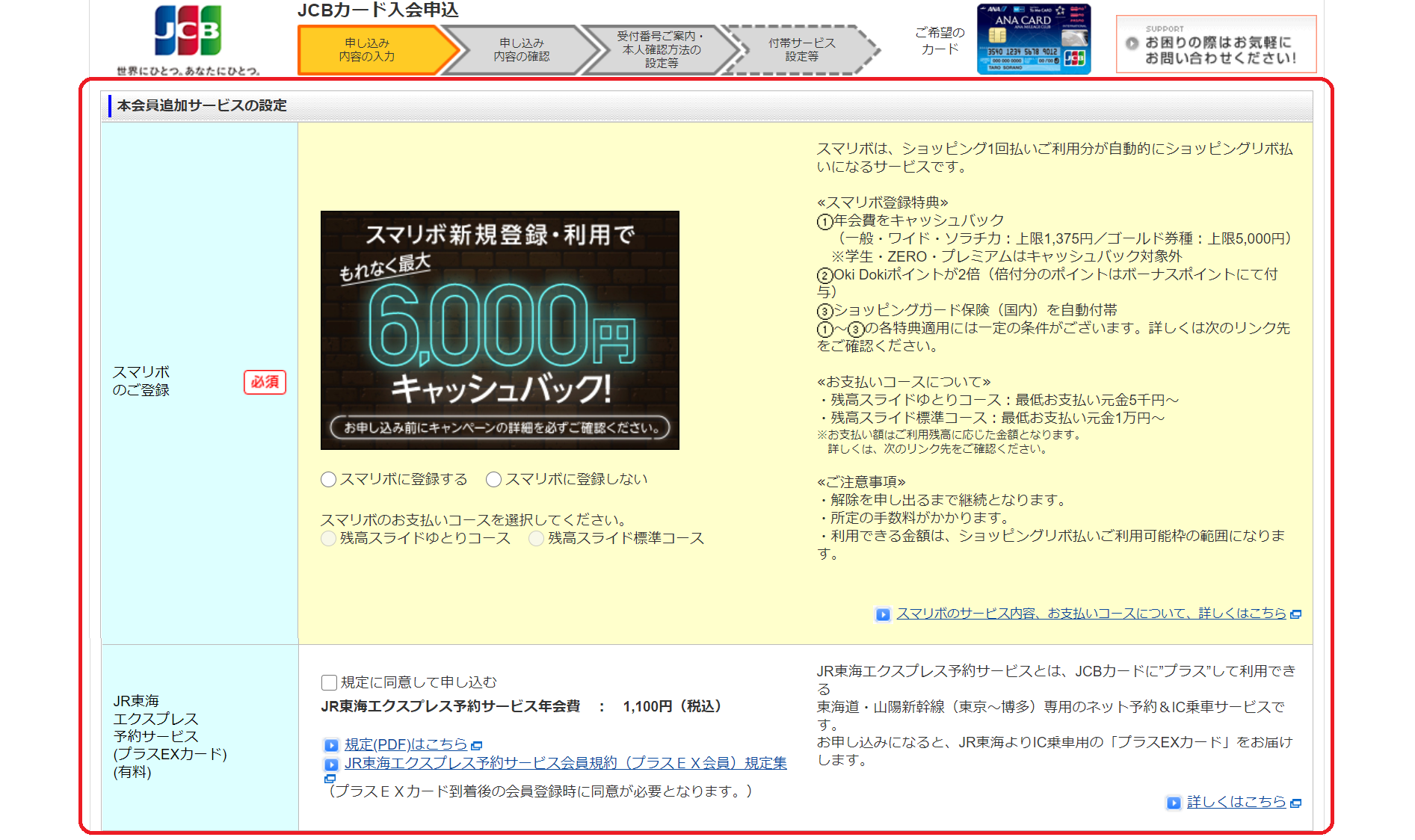Click external-window icon after スマリボ details link
Image resolution: width=1415 pixels, height=840 pixels.
click(x=1296, y=614)
